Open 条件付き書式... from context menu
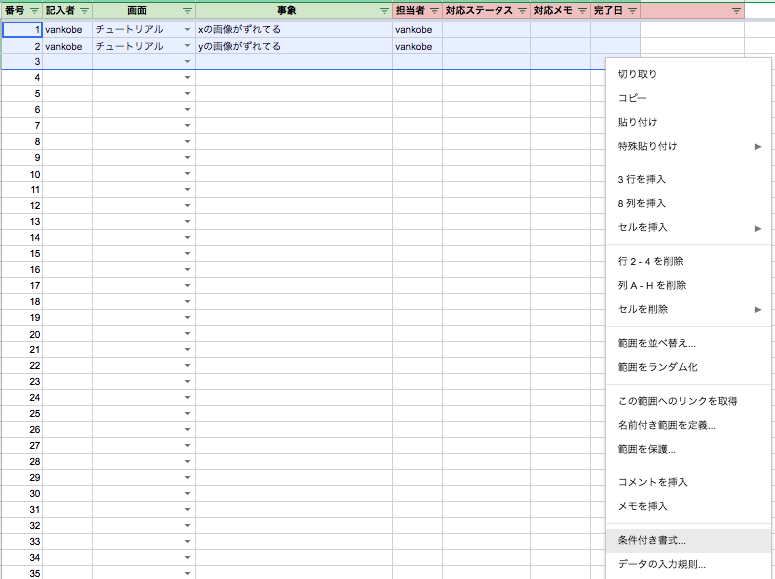Image resolution: width=775 pixels, height=579 pixels. 688,540
